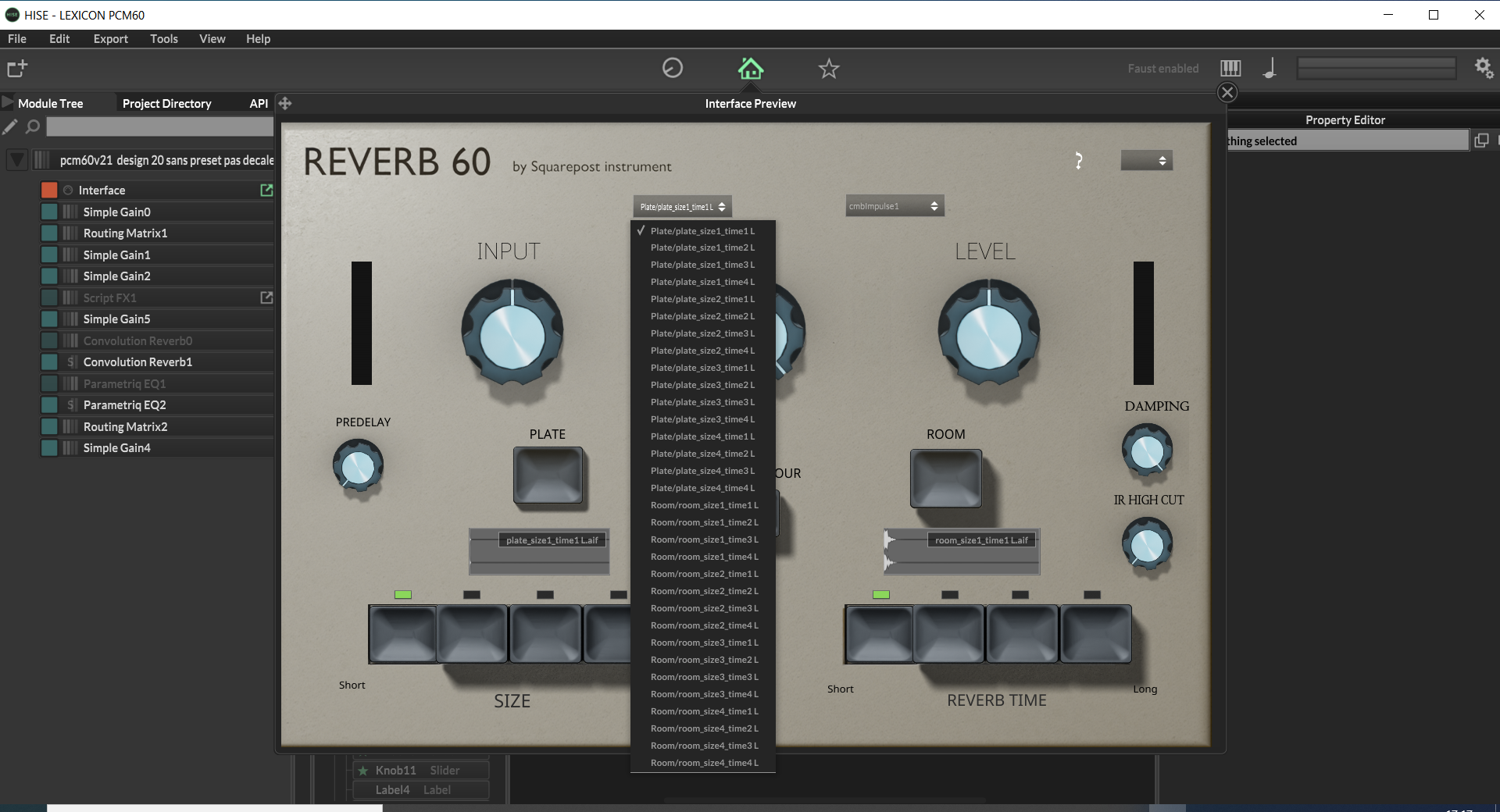Close the Interface Preview popup
The image size is (1500, 812).
[x=1227, y=93]
